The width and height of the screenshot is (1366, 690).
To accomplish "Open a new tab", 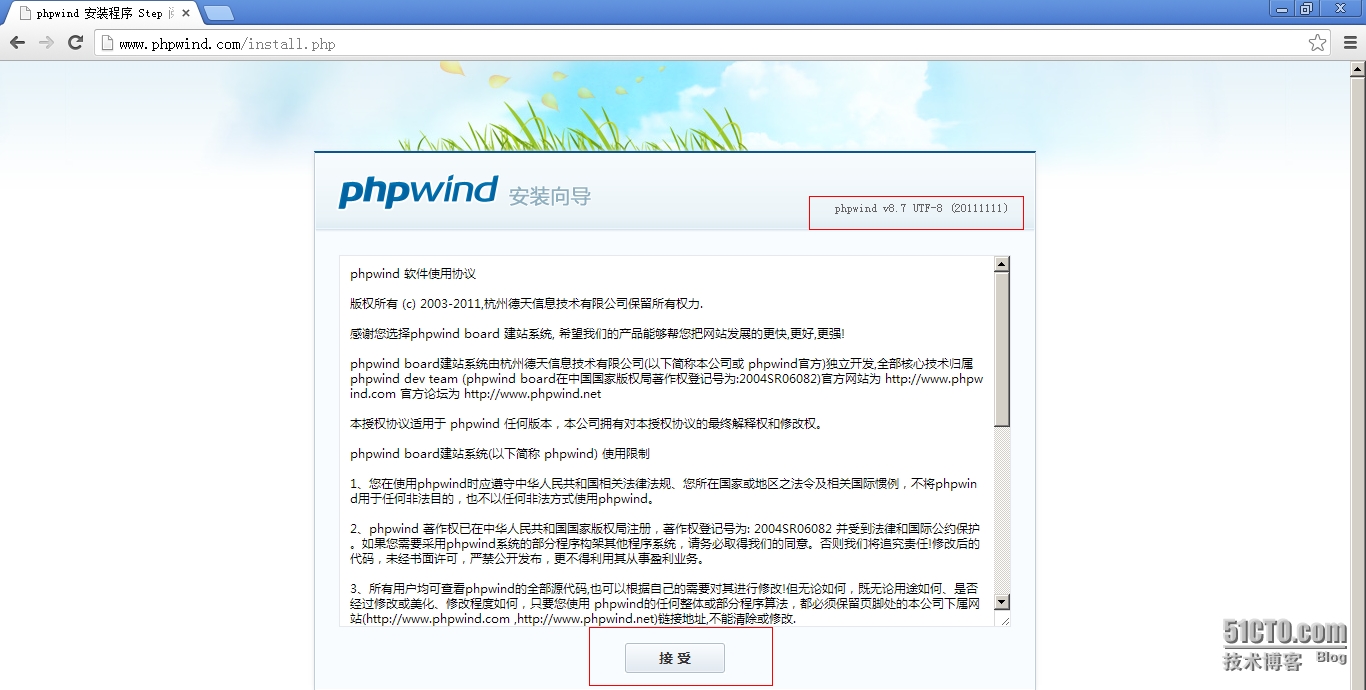I will pyautogui.click(x=218, y=13).
